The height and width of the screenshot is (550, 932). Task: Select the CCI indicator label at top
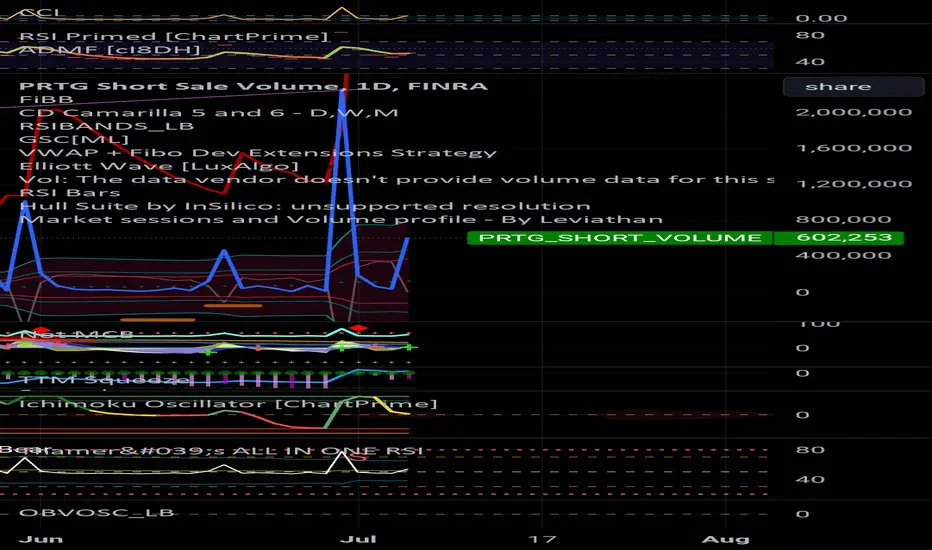40,12
